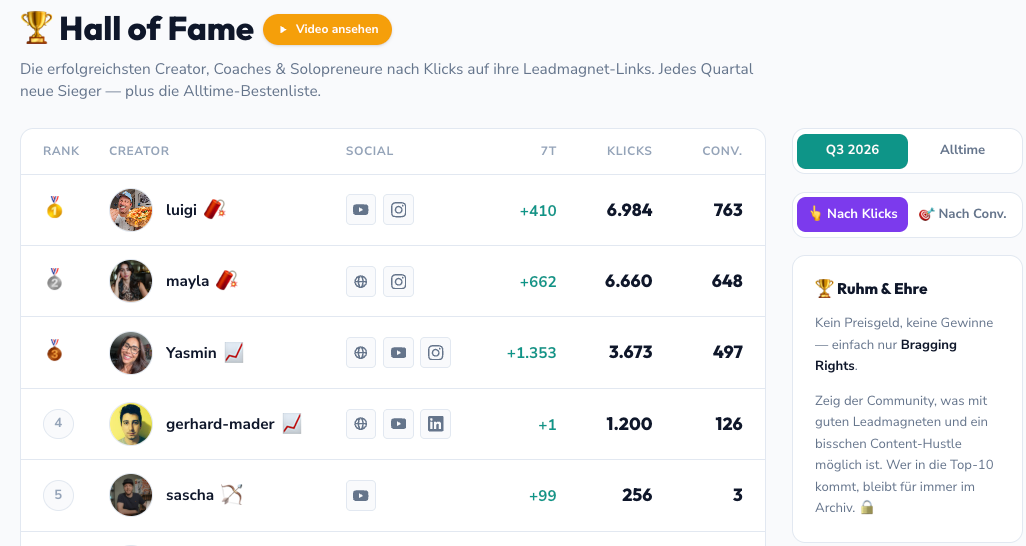Viewport: 1026px width, 546px height.
Task: Open gerhard-mader's website globe icon
Action: tap(361, 424)
